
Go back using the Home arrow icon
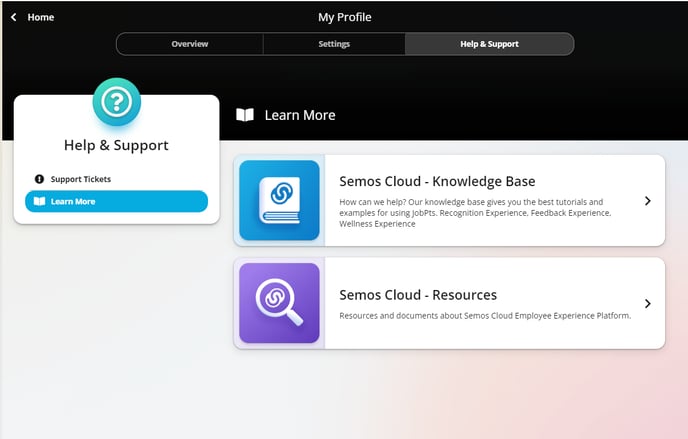pos(14,17)
